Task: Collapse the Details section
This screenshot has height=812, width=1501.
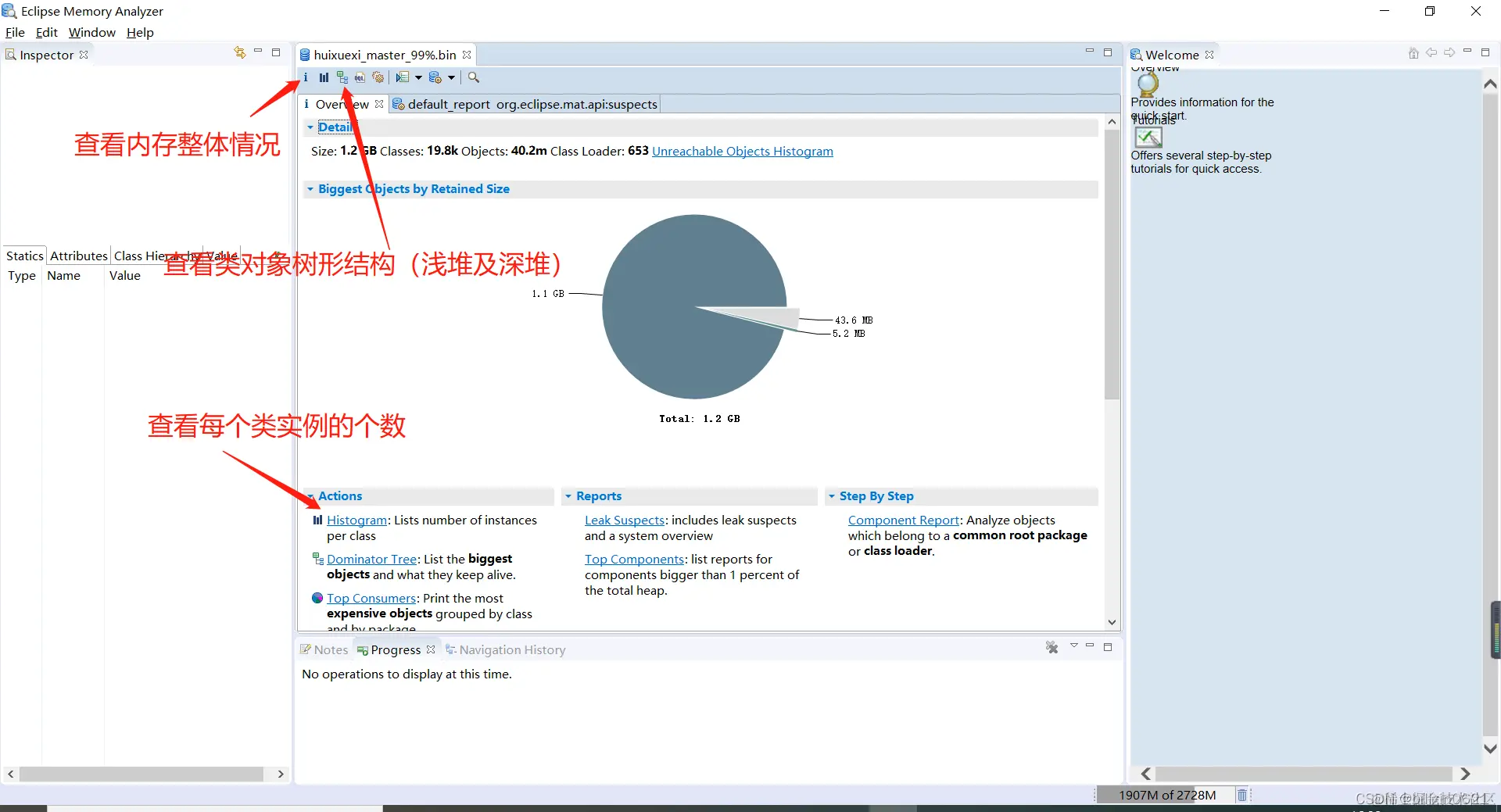Action: [310, 127]
